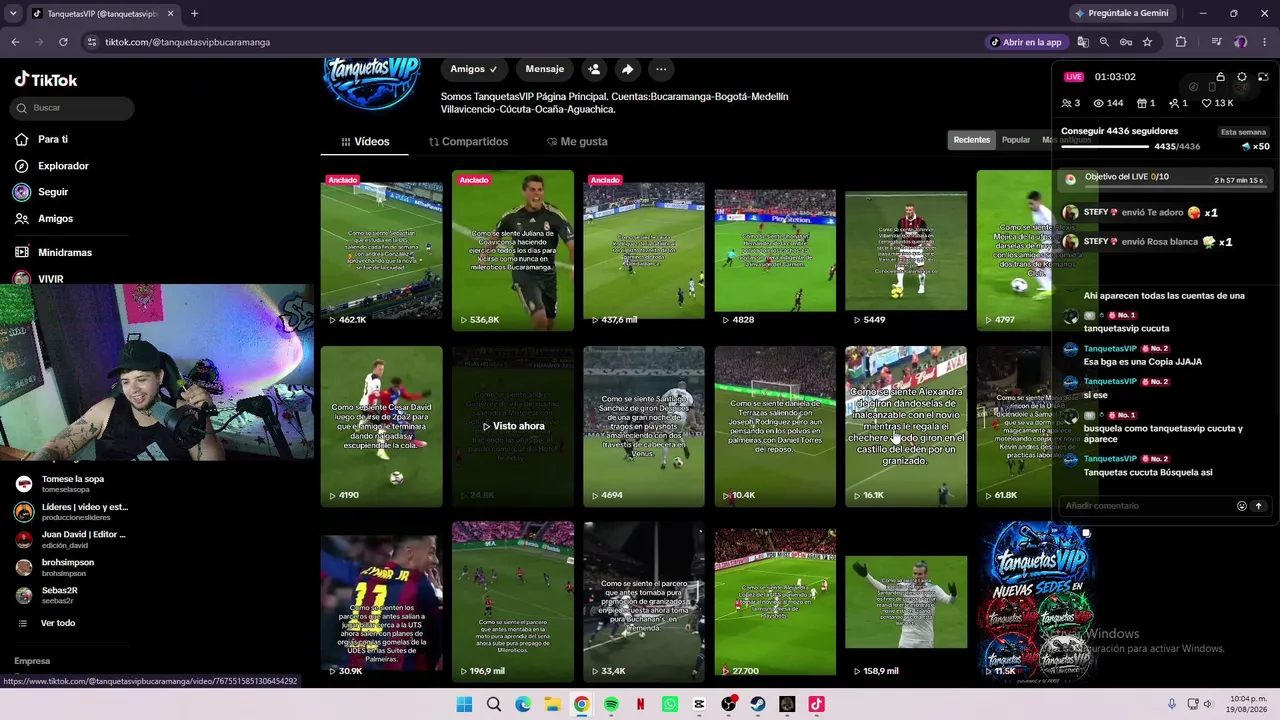The image size is (1280, 720).
Task: Click Pregúntale a Gemini button
Action: (x=1121, y=13)
